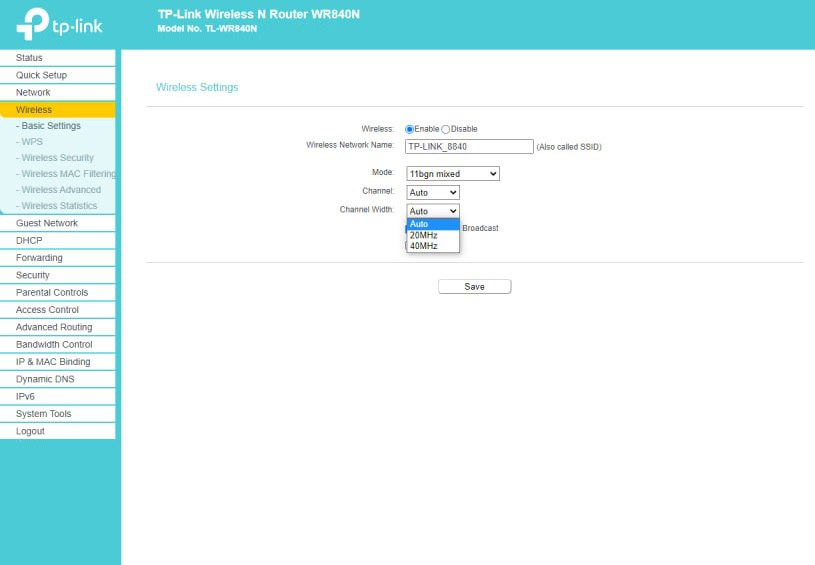Choose 20MHz channel width option
This screenshot has width=815, height=565.
[x=433, y=235]
